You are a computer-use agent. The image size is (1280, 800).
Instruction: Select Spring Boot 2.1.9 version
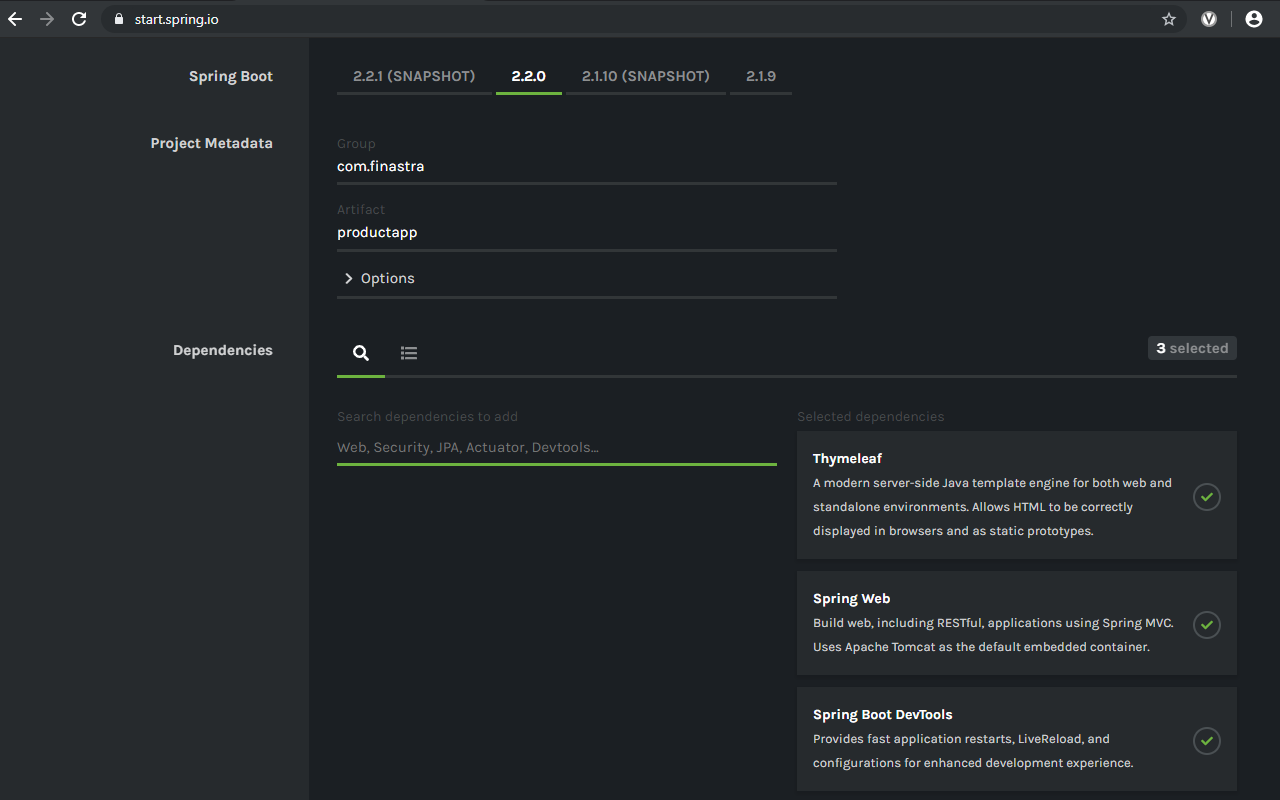761,76
